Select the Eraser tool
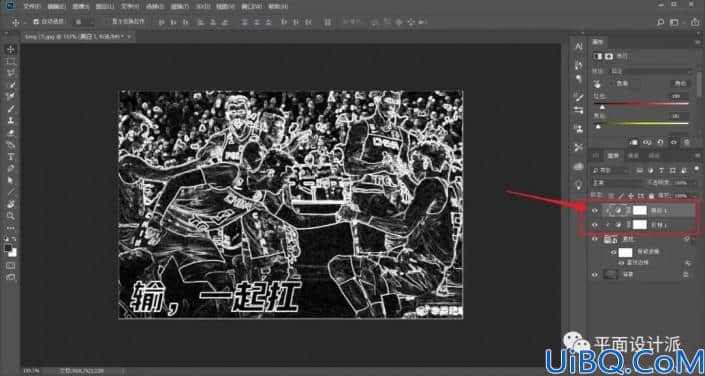Screen dimensions: 705x376 pyautogui.click(x=12, y=133)
